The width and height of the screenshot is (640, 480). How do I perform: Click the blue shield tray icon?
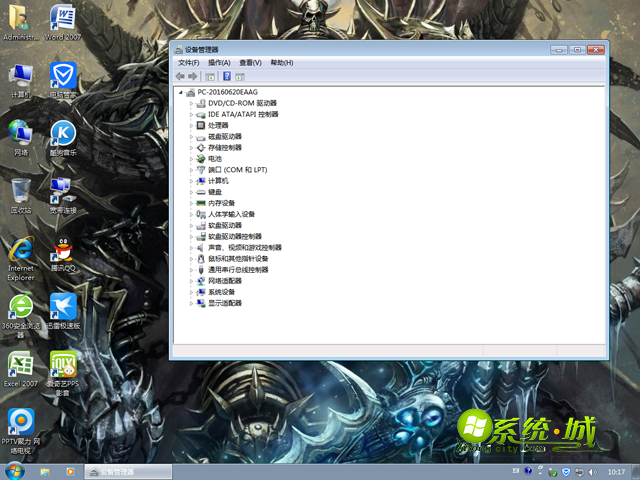tap(566, 472)
